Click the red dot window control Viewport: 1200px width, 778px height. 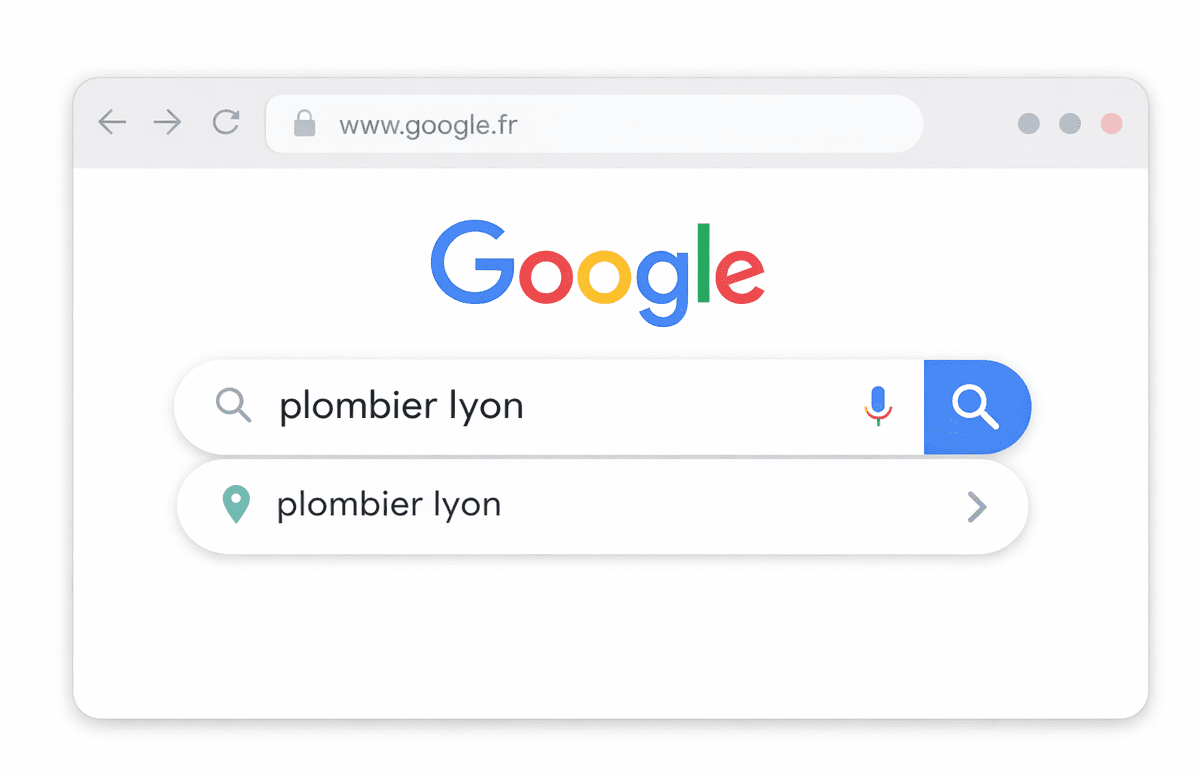tap(1111, 124)
